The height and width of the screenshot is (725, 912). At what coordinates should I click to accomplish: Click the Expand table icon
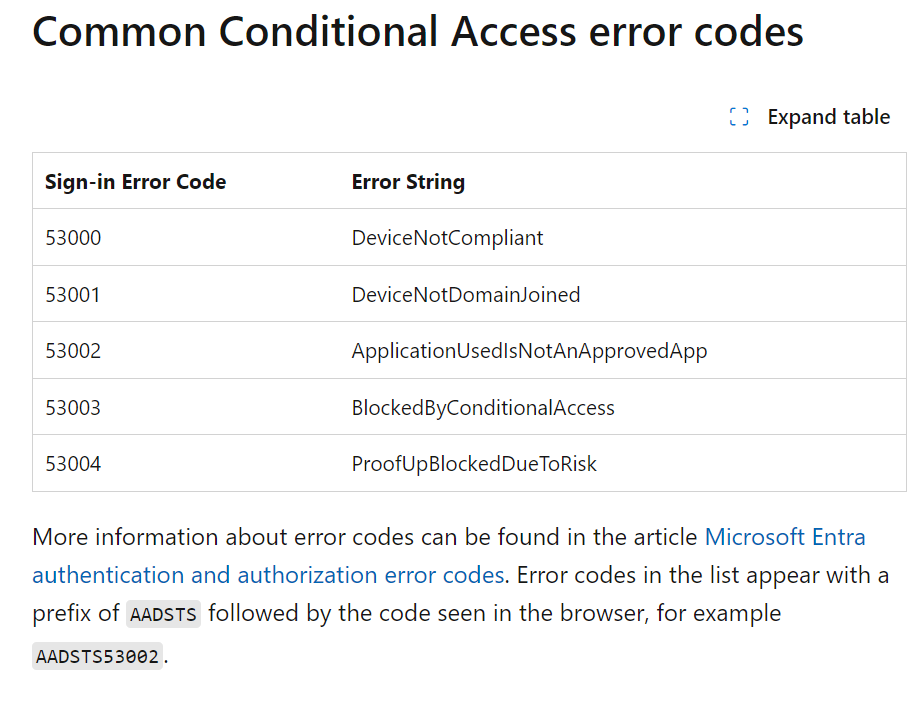pyautogui.click(x=739, y=116)
